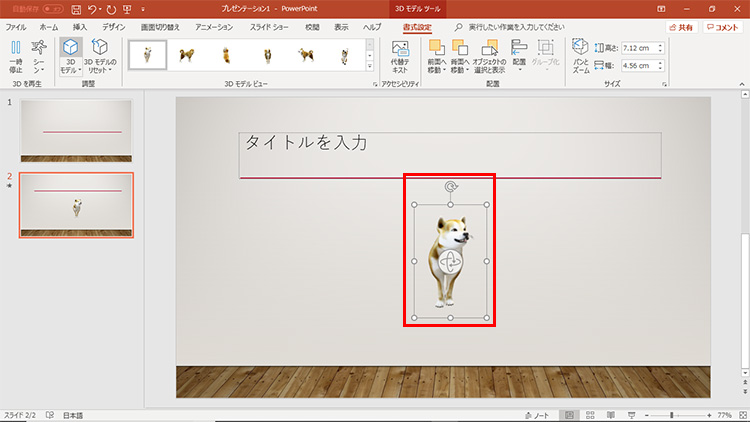This screenshot has height=422, width=750.
Task: Click the zoom slider in status bar
Action: click(673, 414)
